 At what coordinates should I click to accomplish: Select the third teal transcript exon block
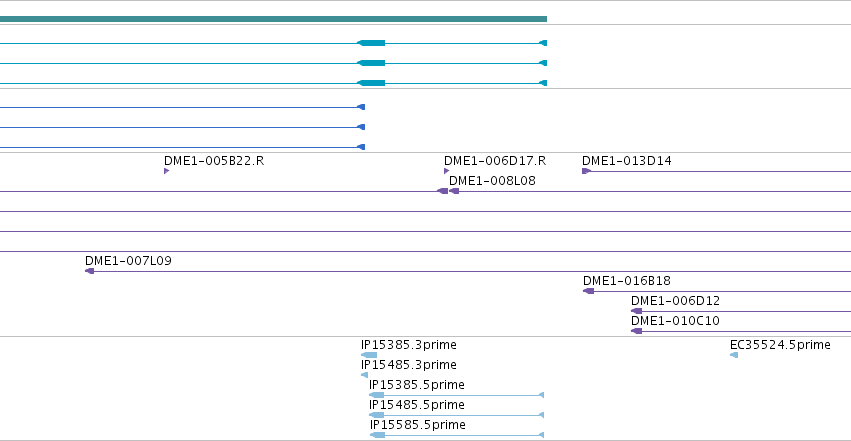pyautogui.click(x=371, y=83)
